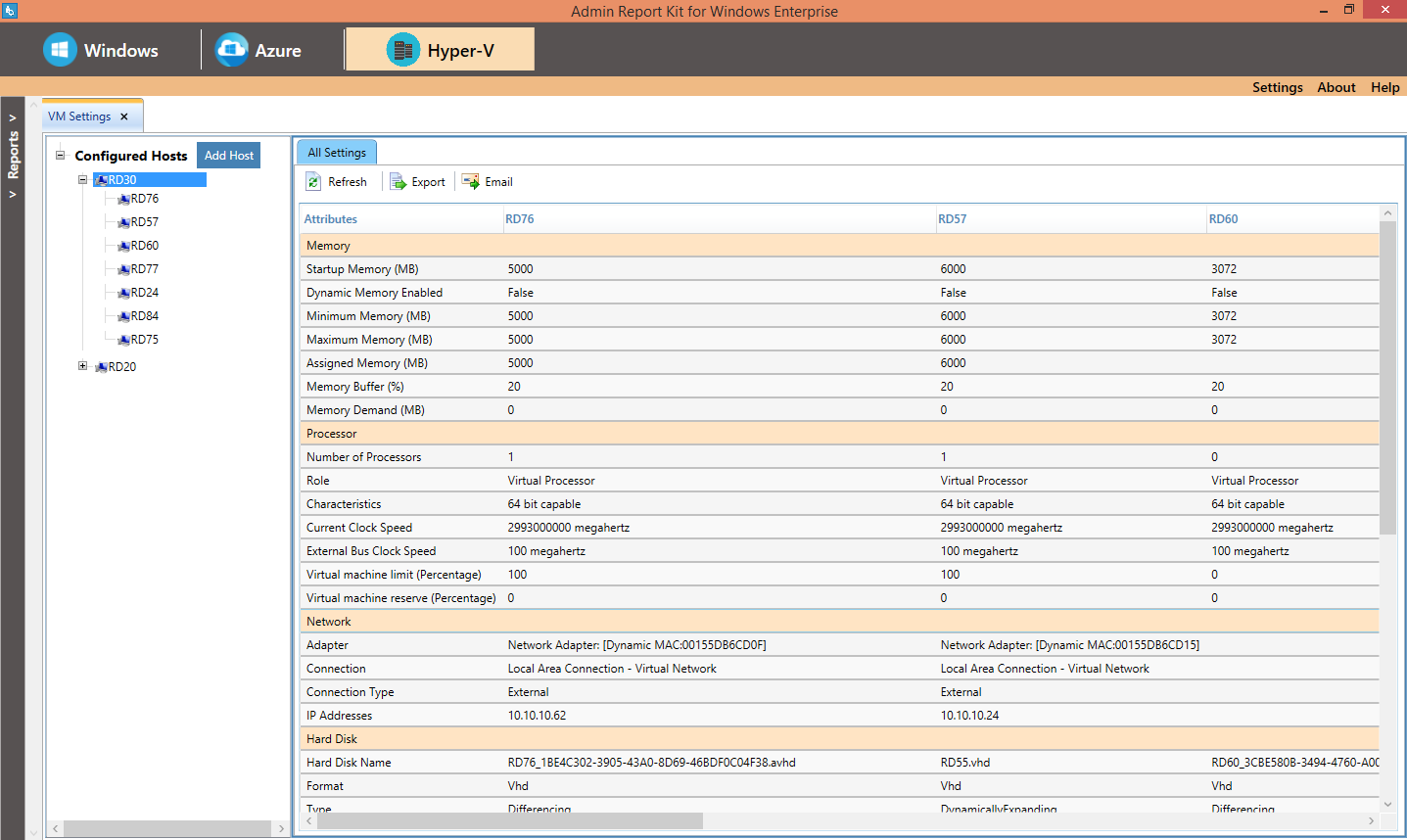Open the Windows module tab
This screenshot has width=1407, height=840.
(101, 50)
